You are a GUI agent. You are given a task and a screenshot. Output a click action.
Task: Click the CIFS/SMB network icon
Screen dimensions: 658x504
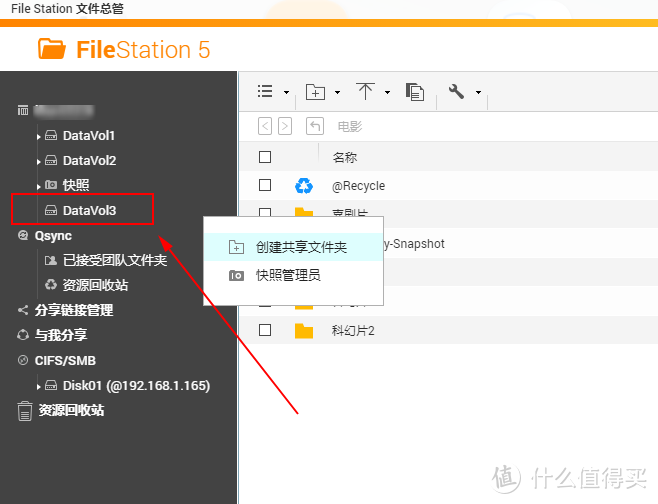click(23, 360)
